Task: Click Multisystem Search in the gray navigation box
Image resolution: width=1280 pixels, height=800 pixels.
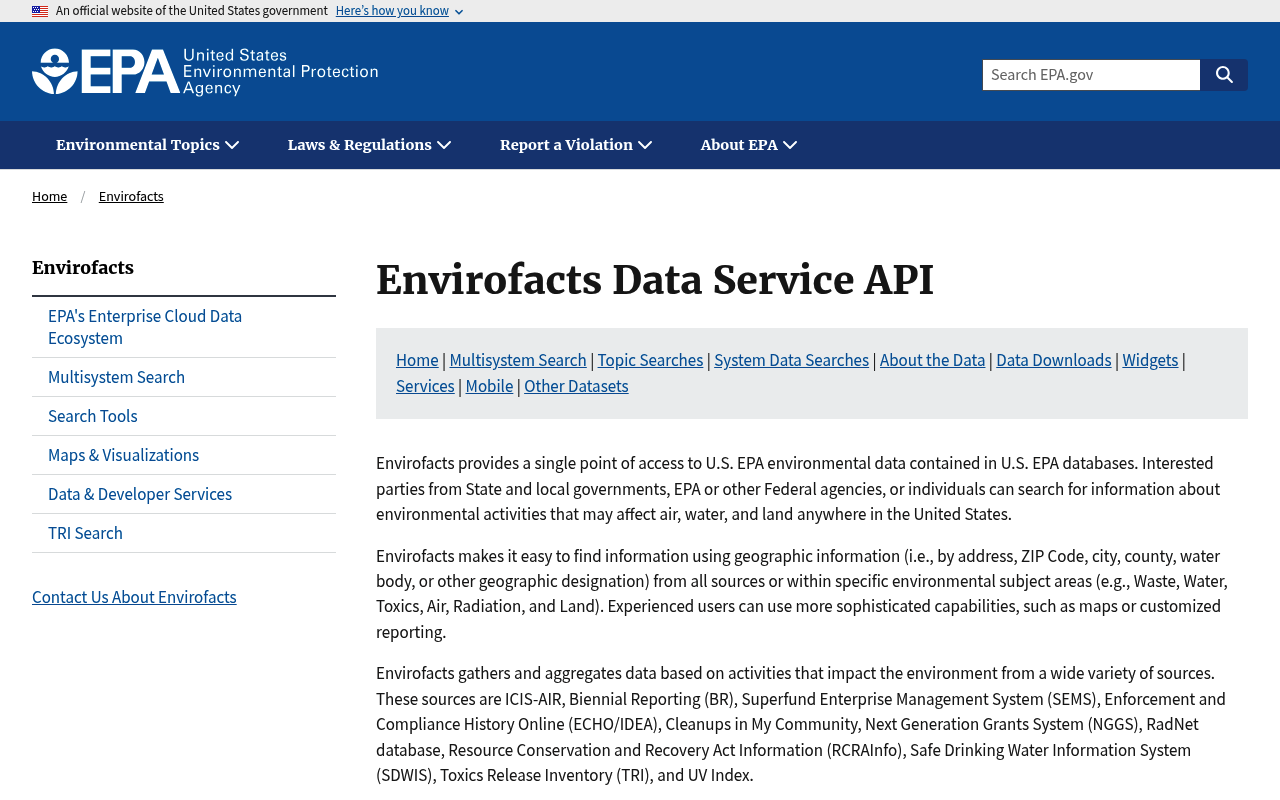Action: [518, 360]
